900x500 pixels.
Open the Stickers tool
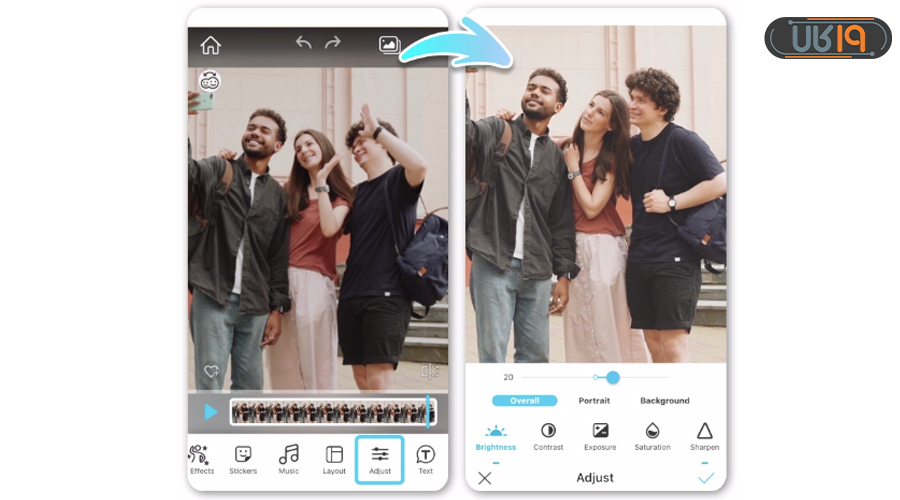[243, 459]
